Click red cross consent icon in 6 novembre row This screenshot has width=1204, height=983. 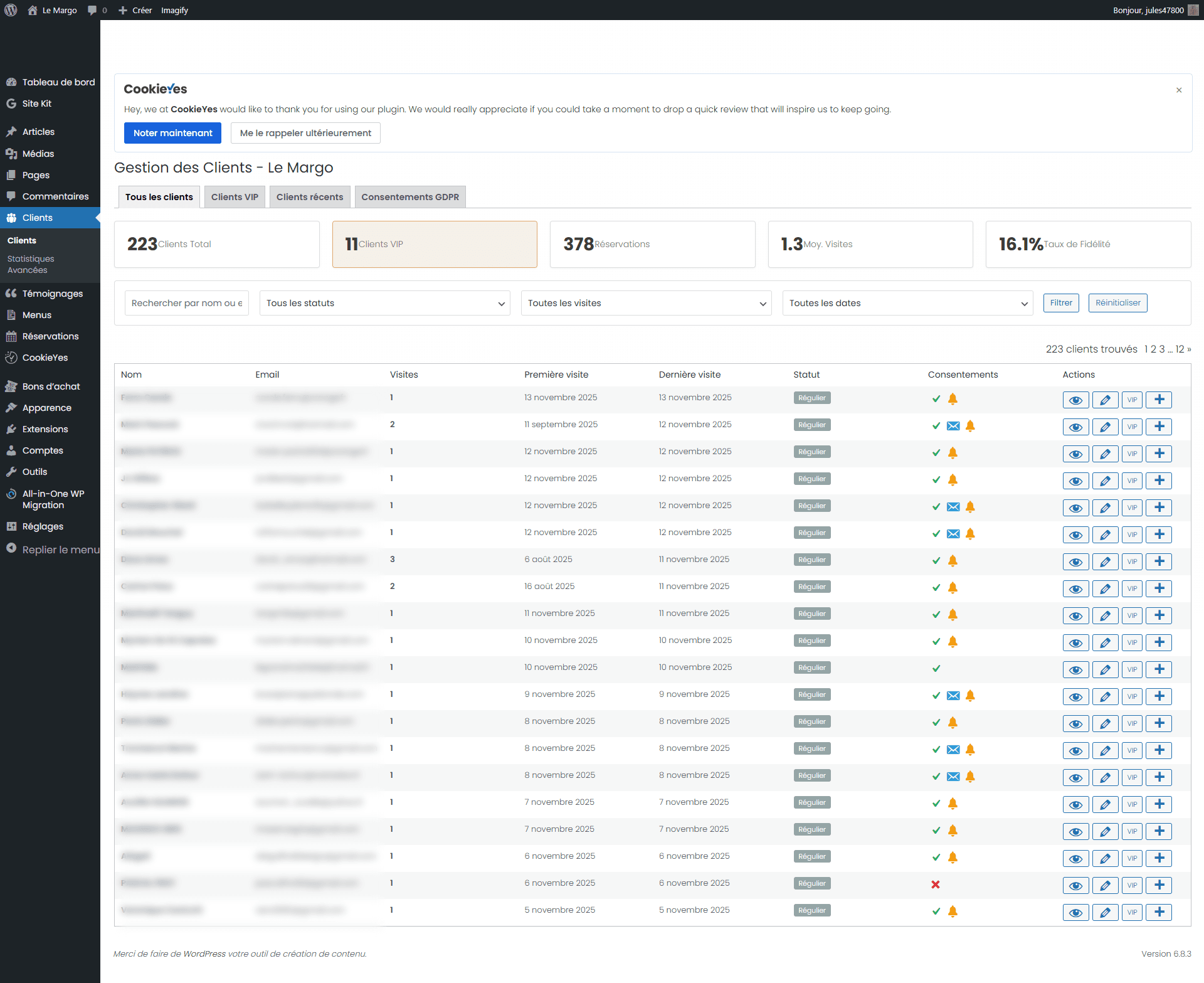click(x=936, y=885)
